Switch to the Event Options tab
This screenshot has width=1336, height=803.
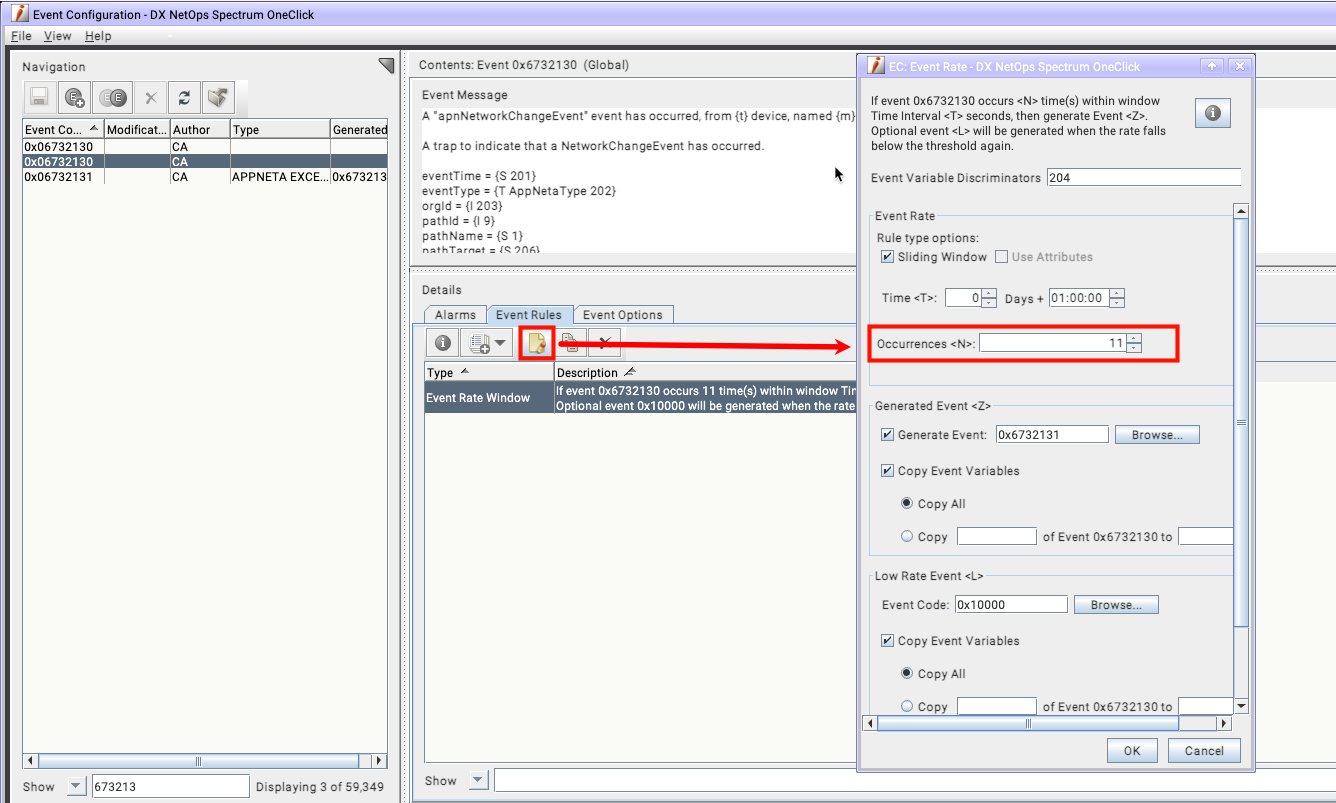tap(622, 314)
